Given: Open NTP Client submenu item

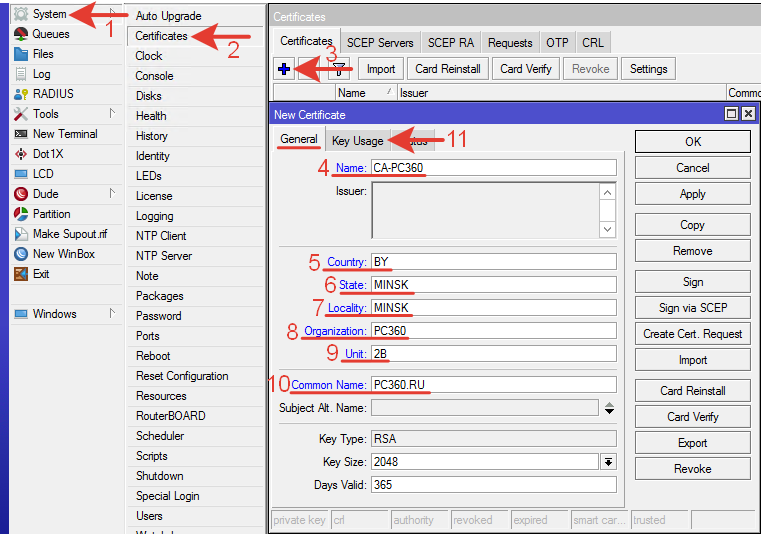Looking at the screenshot, I should coord(195,236).
